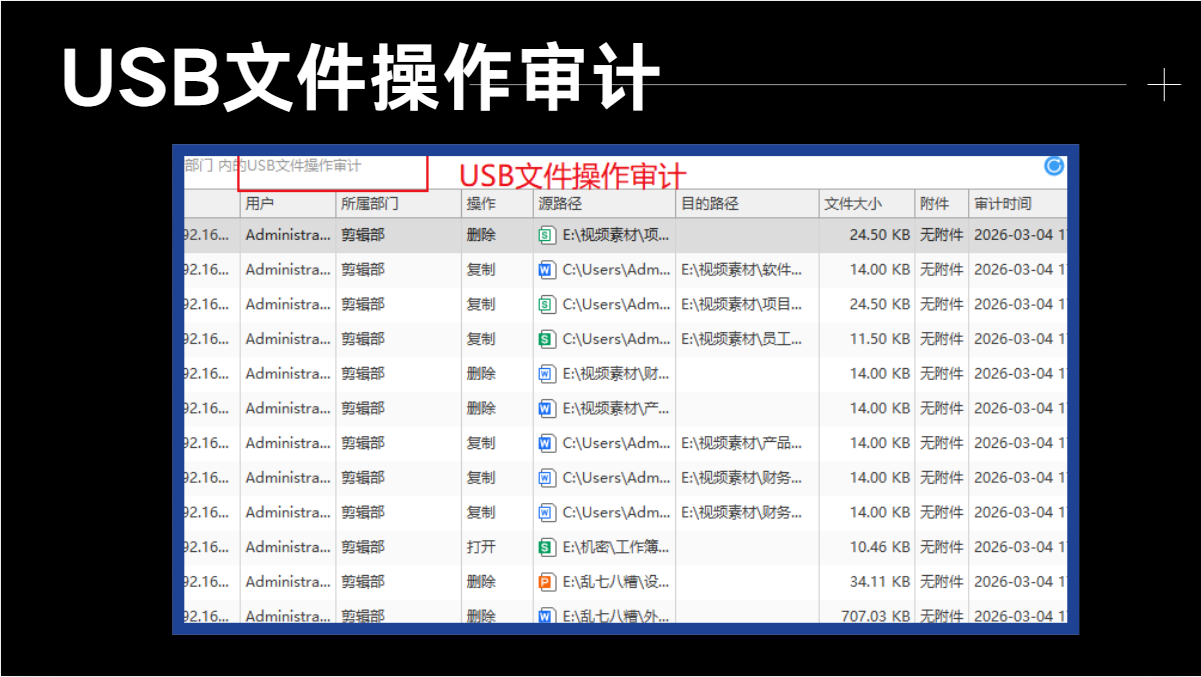Click the spreadsheet icon beside E:\机密\工作簿 path
Image resolution: width=1201 pixels, height=677 pixels.
546,547
